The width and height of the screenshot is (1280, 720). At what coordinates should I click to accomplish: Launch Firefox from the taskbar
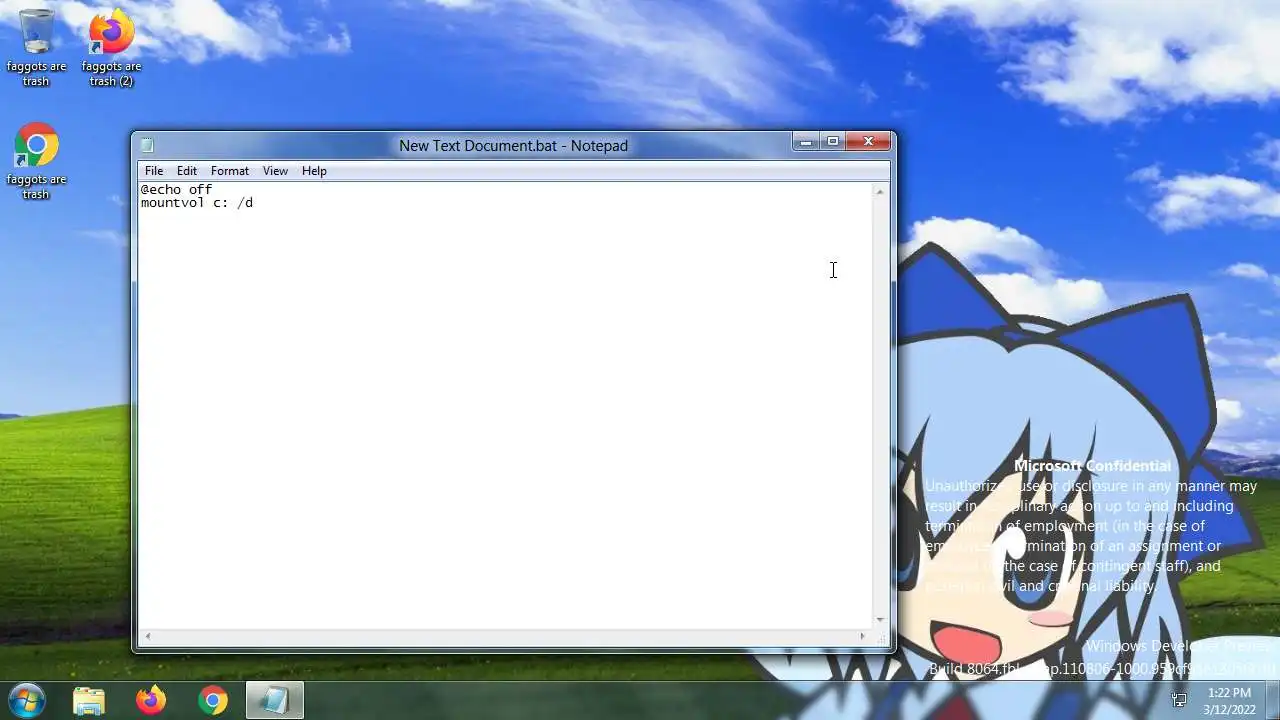pos(151,701)
